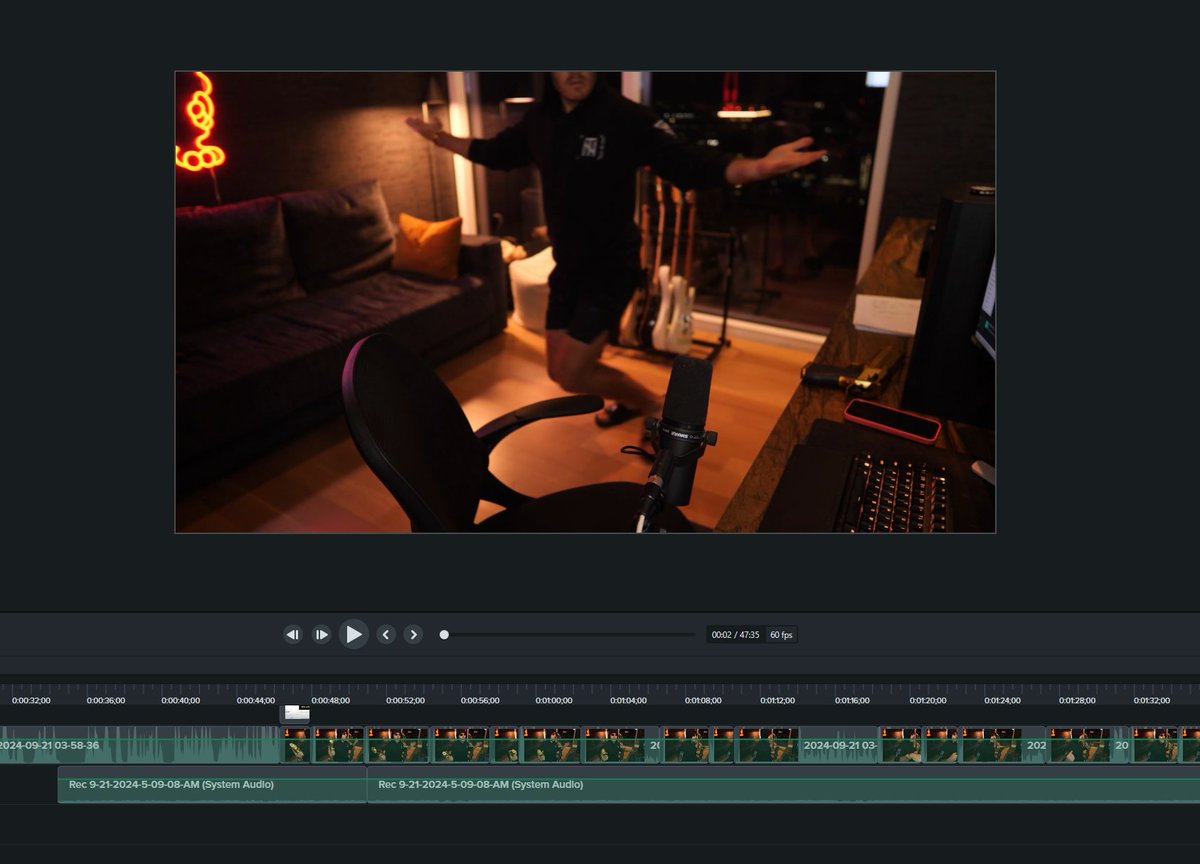
Task: Step forward one frame
Action: [321, 634]
